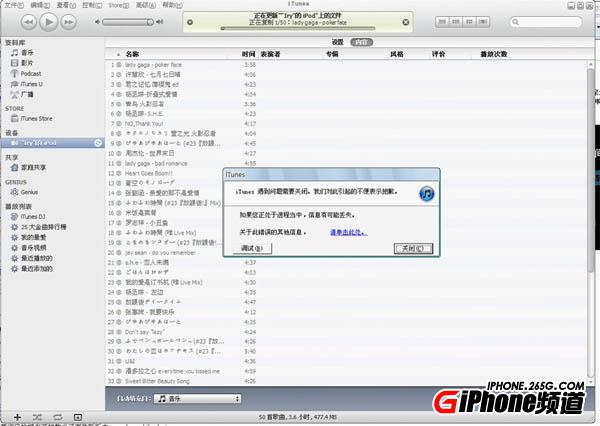Sort by the 表演者 column header
The height and width of the screenshot is (426, 600).
(270, 54)
